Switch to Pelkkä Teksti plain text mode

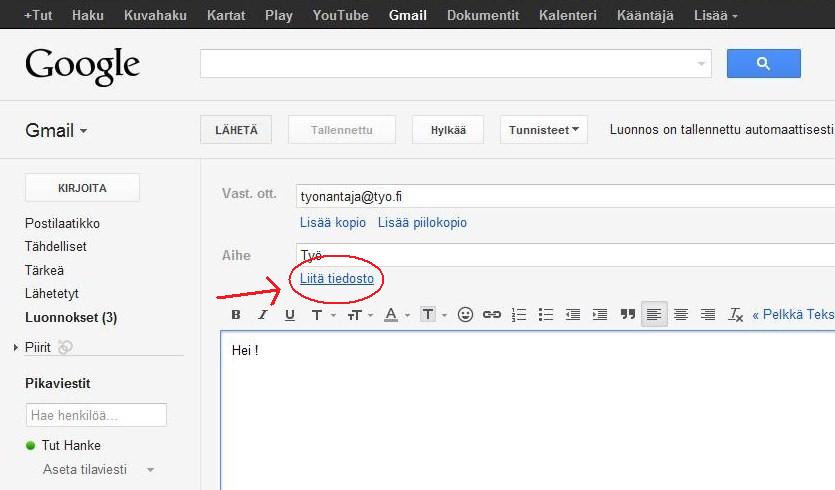(793, 315)
